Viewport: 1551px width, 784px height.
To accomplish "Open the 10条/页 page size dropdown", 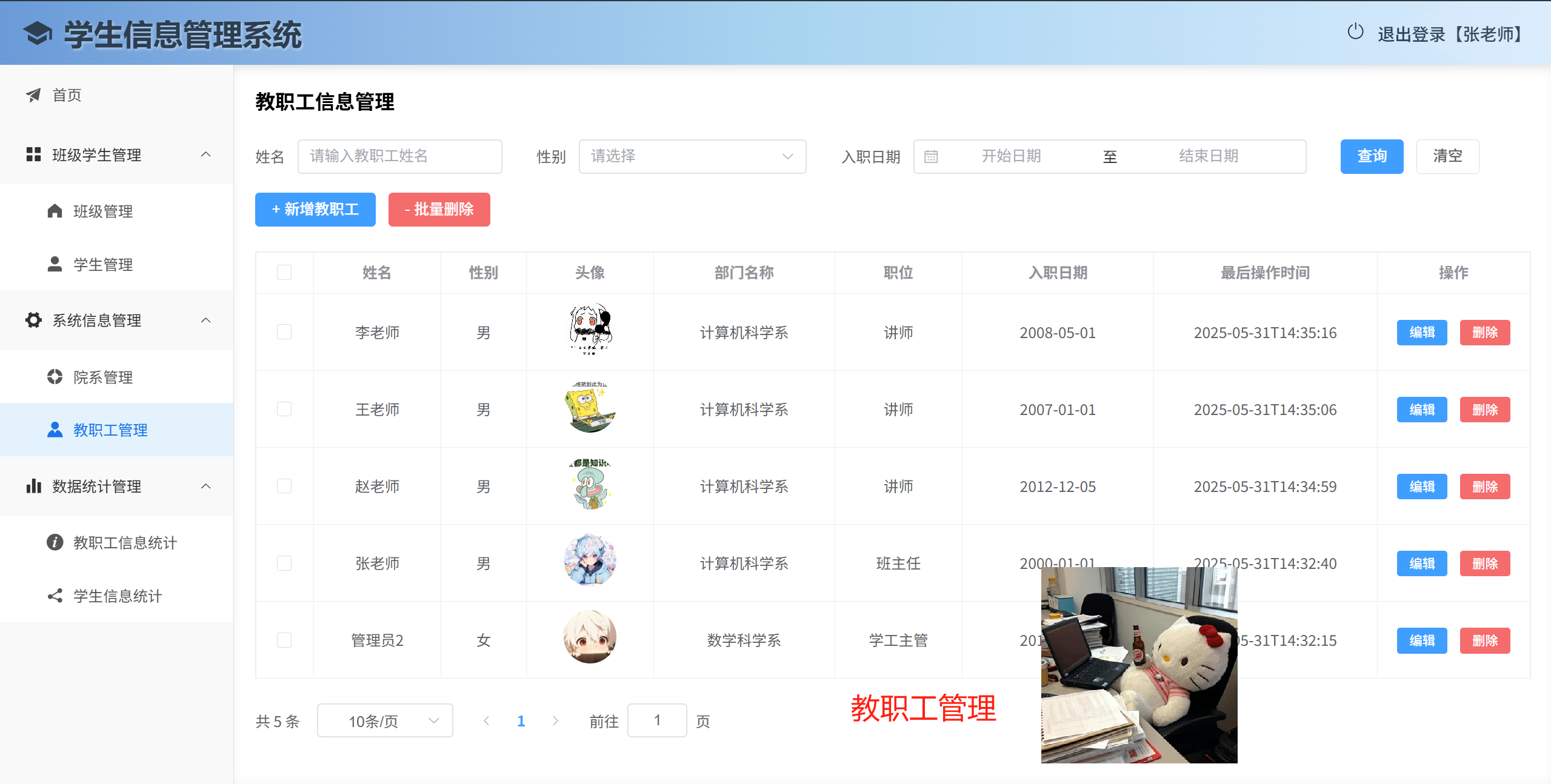I will (x=385, y=720).
